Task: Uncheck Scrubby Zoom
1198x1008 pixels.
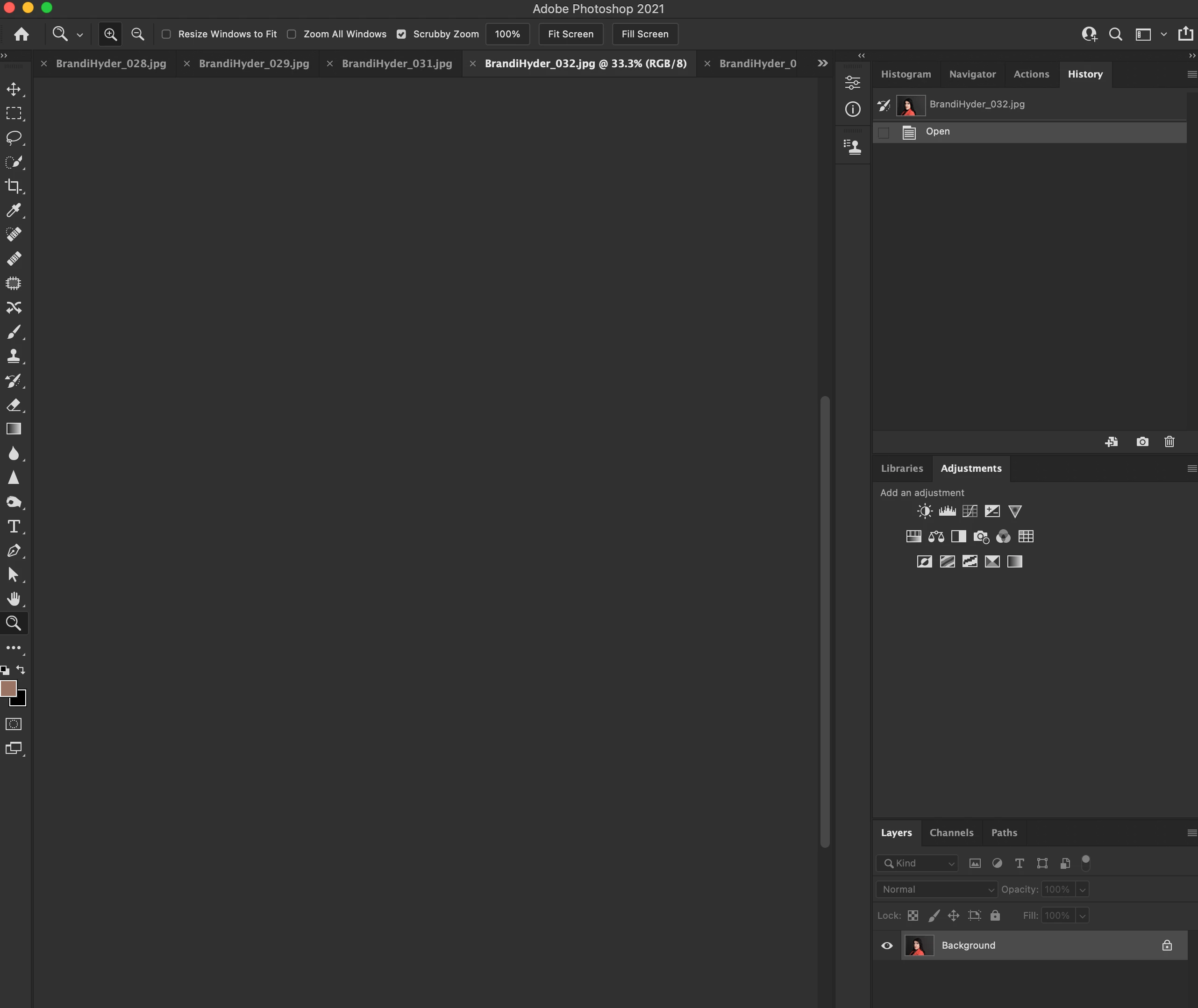Action: pos(401,34)
